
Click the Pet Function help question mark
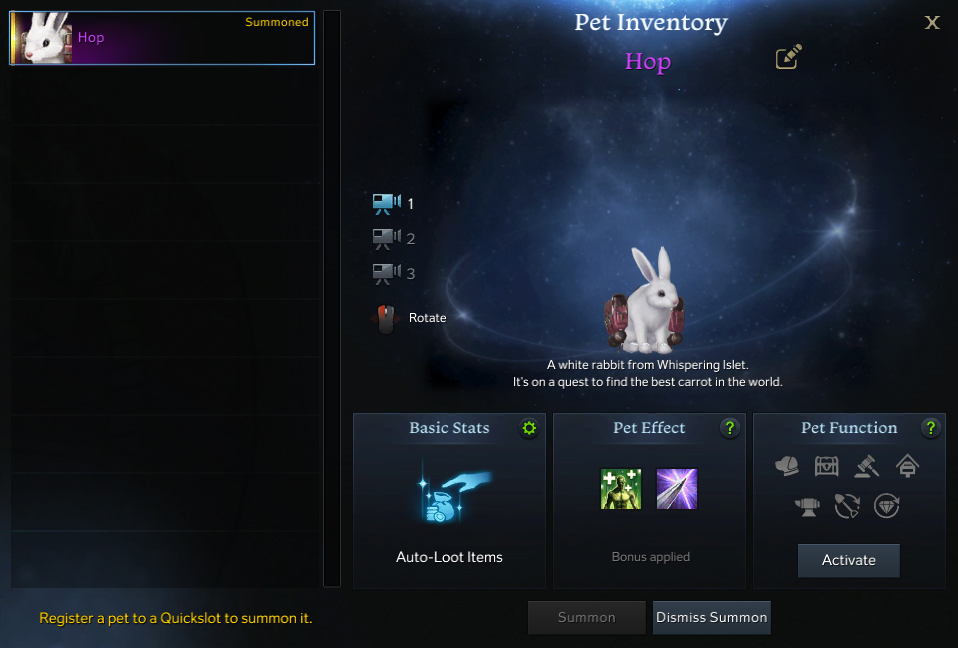pyautogui.click(x=930, y=428)
